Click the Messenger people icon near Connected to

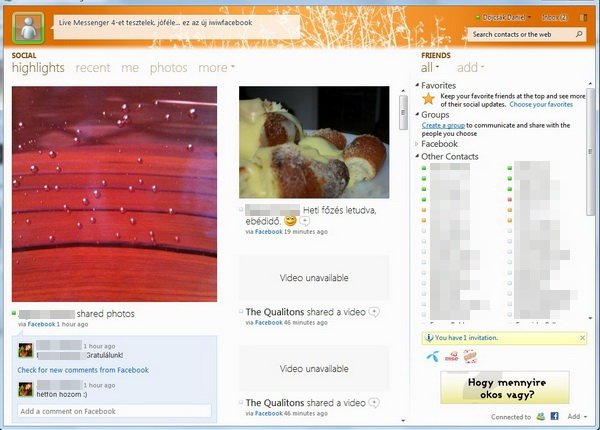point(541,416)
